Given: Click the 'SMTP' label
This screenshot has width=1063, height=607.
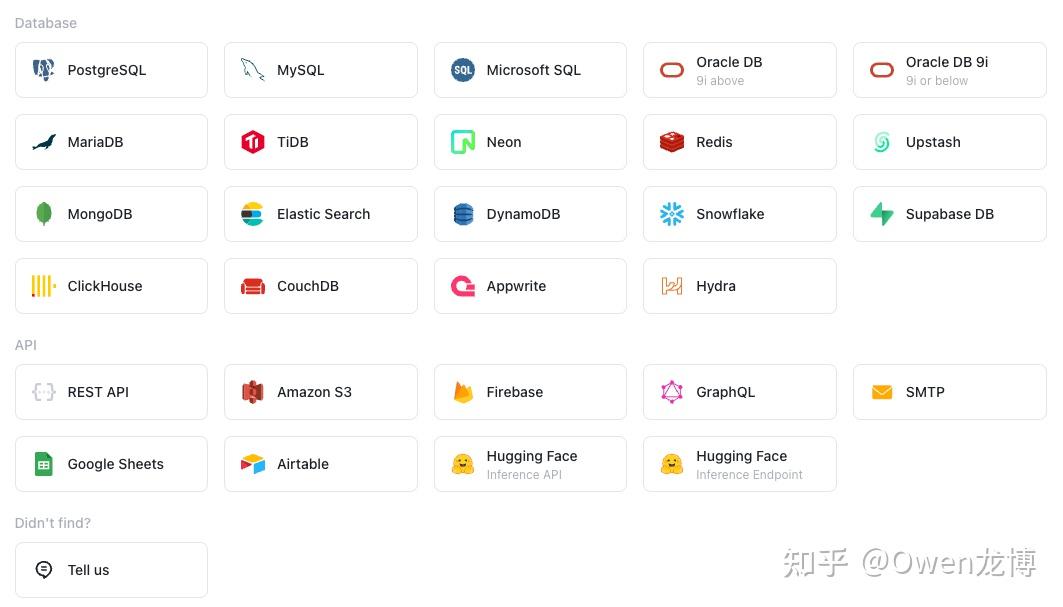Looking at the screenshot, I should 925,392.
